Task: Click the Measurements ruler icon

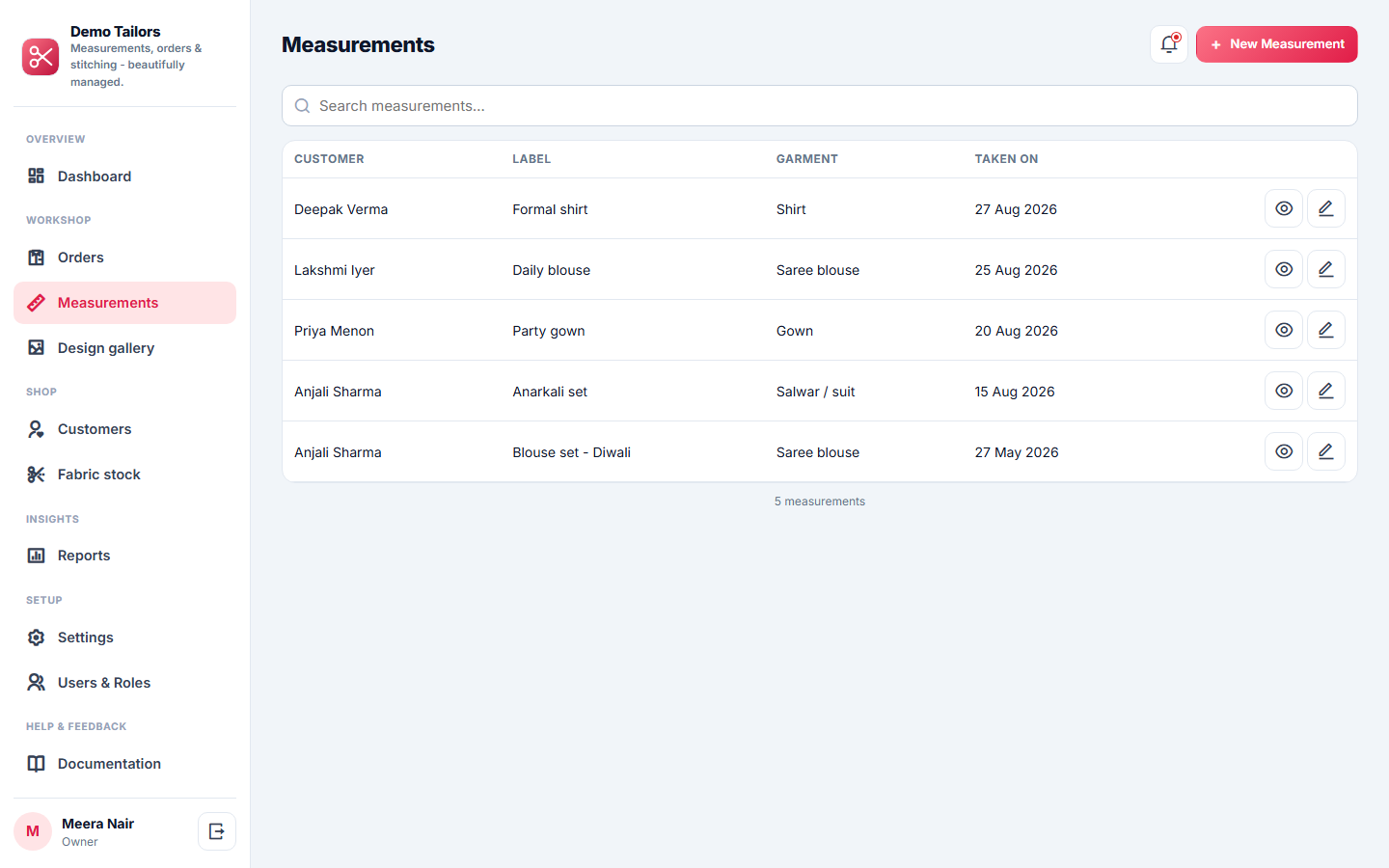Action: click(37, 303)
